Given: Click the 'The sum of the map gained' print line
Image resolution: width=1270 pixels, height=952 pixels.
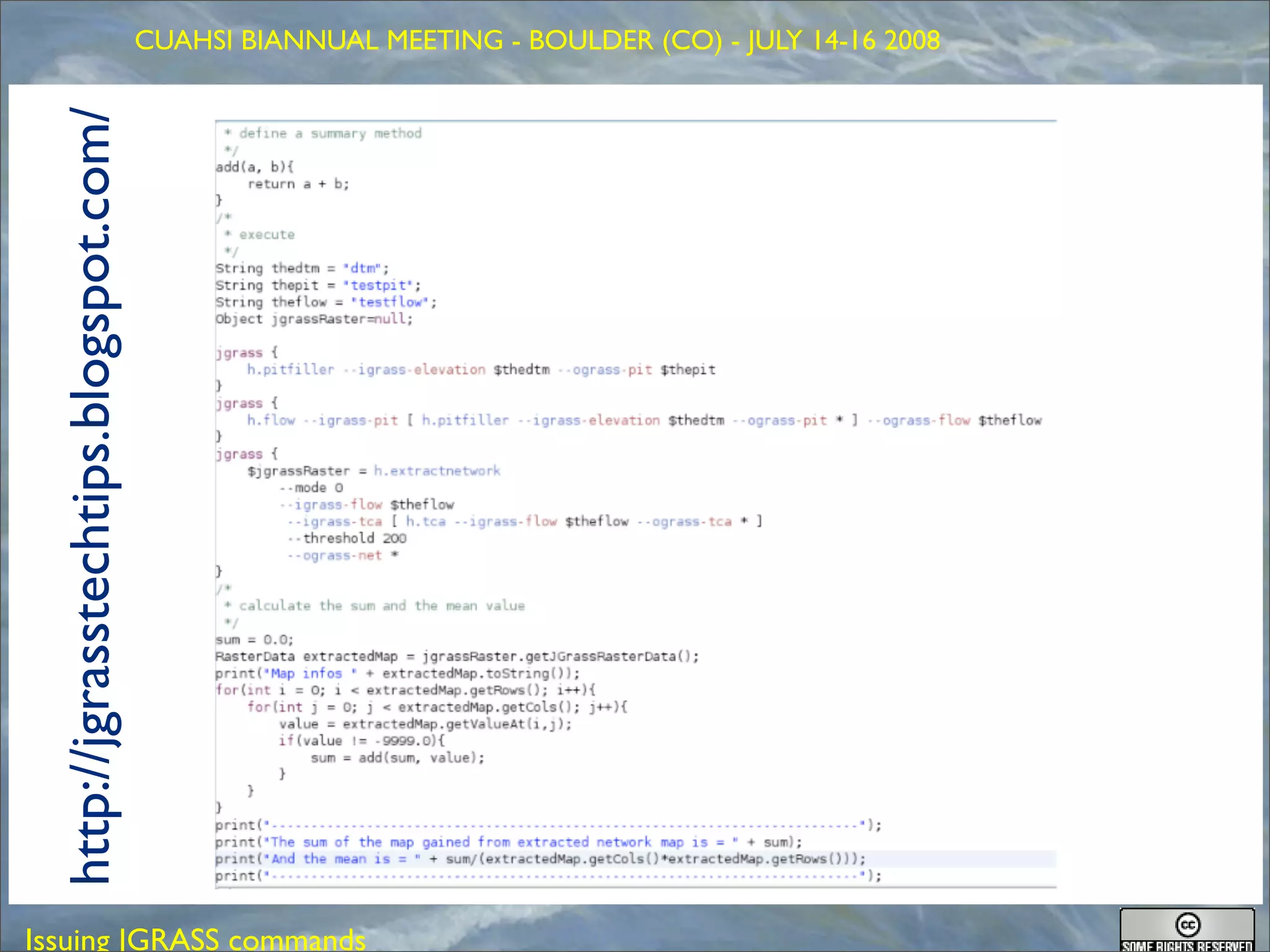Looking at the screenshot, I should click(508, 842).
